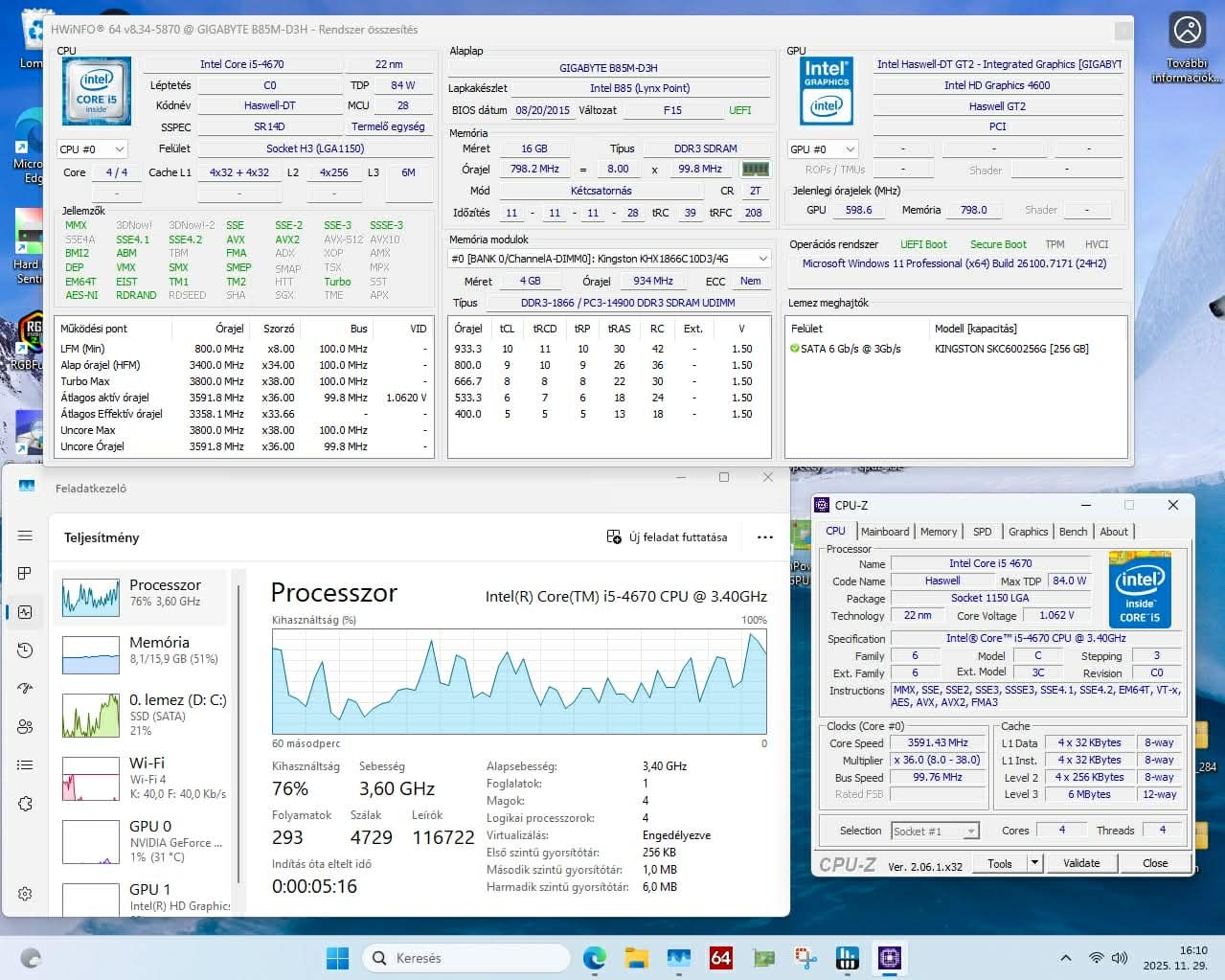Switch to SPD tab in CPU-Z
Screen dimensions: 1225x980
pyautogui.click(x=982, y=532)
